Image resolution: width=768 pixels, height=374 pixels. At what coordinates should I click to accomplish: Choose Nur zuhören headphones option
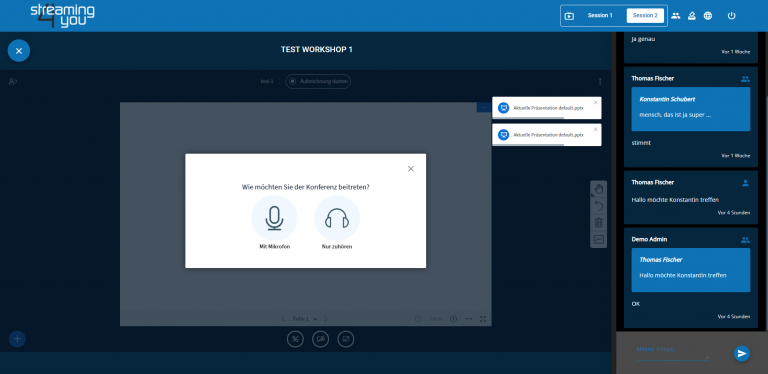337,218
